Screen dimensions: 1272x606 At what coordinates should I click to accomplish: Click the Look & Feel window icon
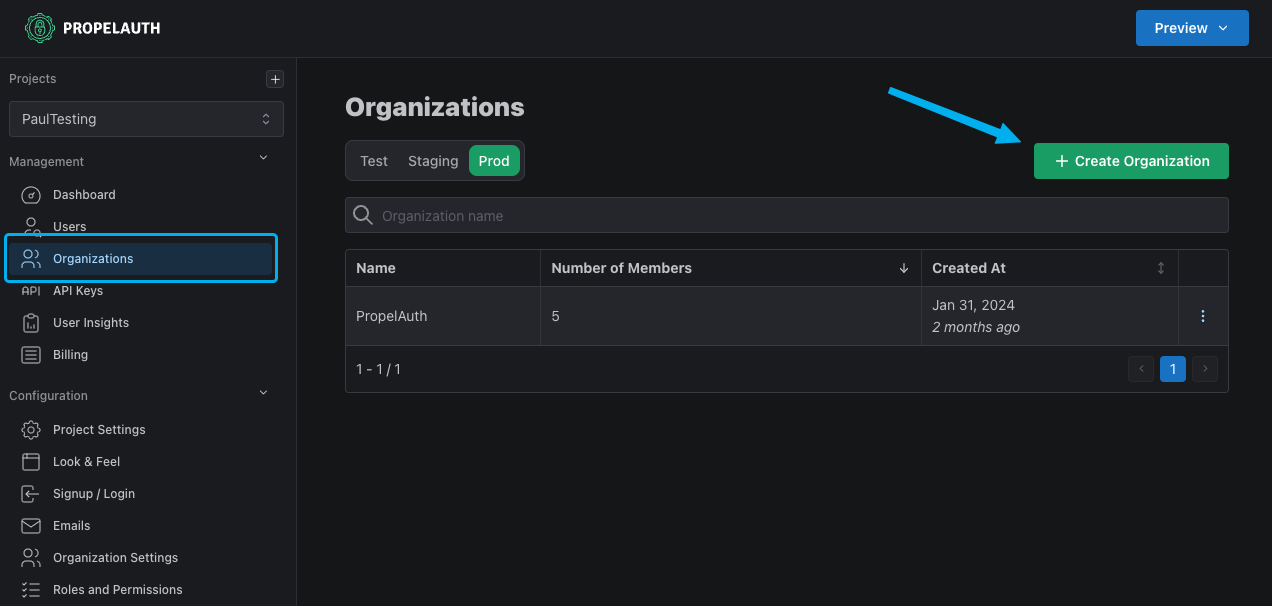tap(31, 462)
